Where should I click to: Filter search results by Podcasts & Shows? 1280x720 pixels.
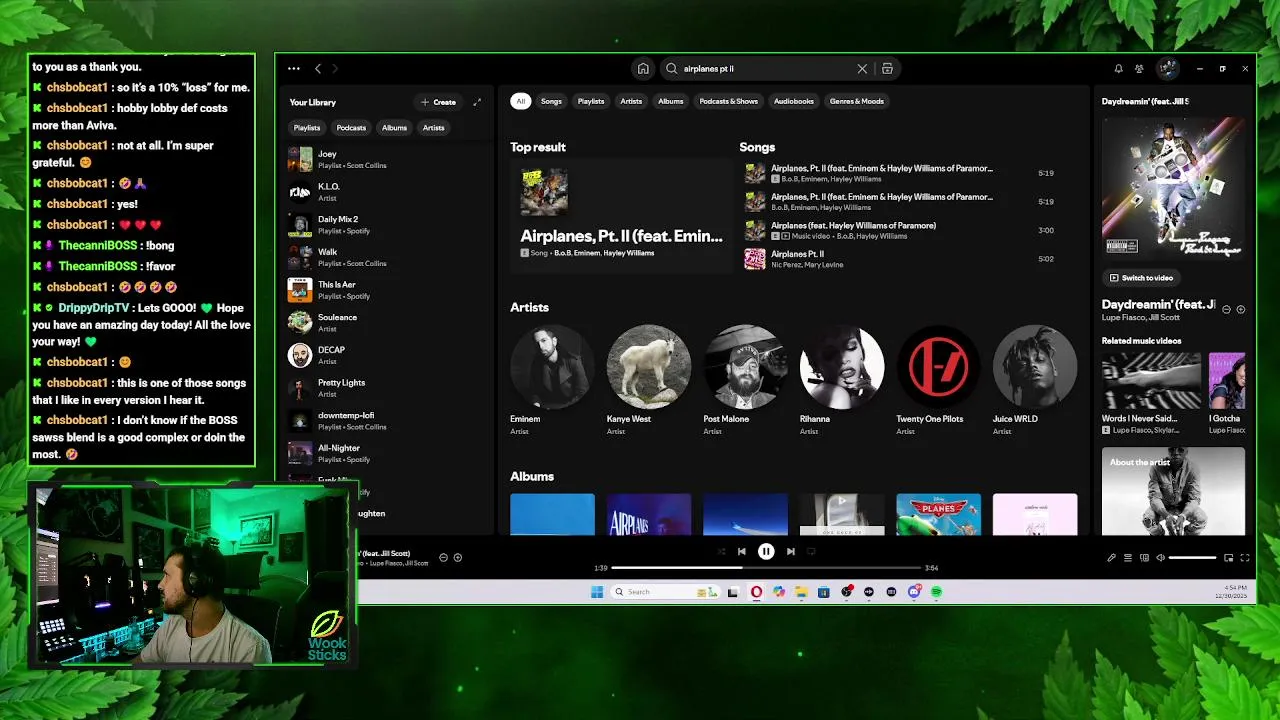coord(729,101)
